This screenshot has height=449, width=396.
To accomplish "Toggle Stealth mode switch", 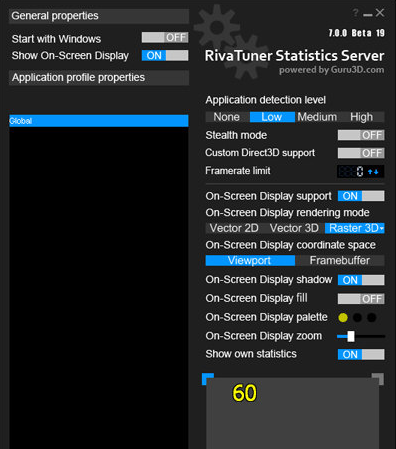I will click(x=361, y=135).
